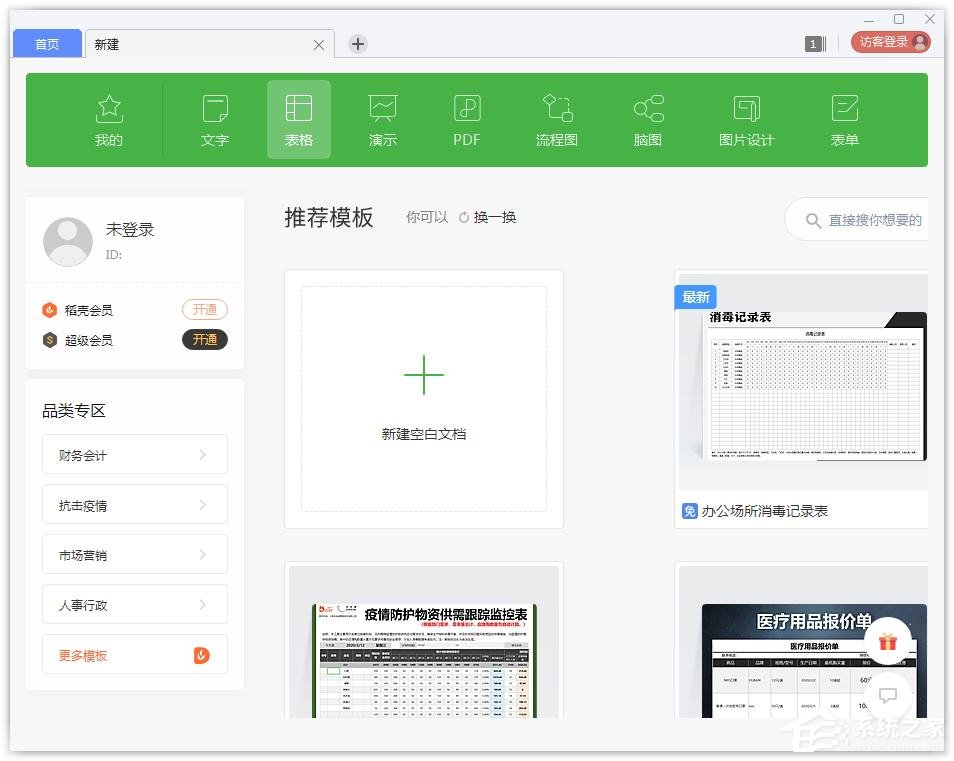Select the 表格 spreadsheet icon
This screenshot has width=954, height=761.
coord(298,118)
